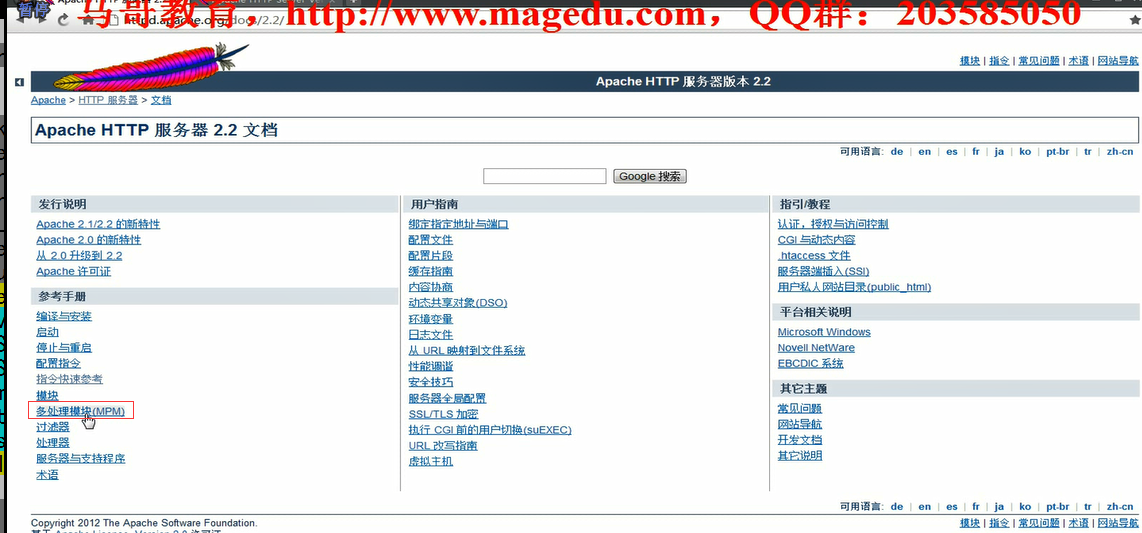Screen dimensions: 1142x533
Task: Open Microsoft Windows platform link
Action: (824, 332)
